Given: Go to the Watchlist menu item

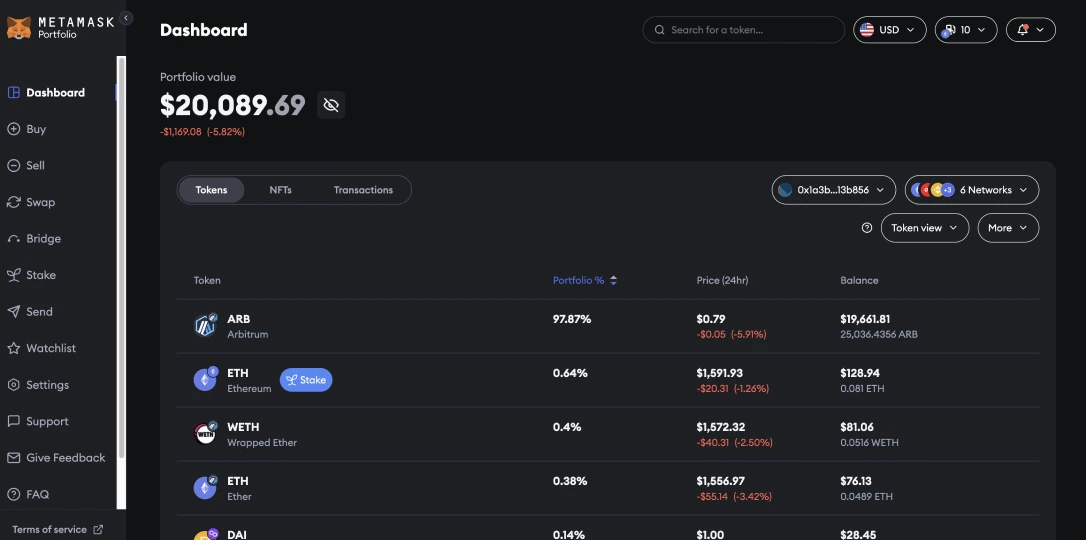Looking at the screenshot, I should pyautogui.click(x=51, y=348).
